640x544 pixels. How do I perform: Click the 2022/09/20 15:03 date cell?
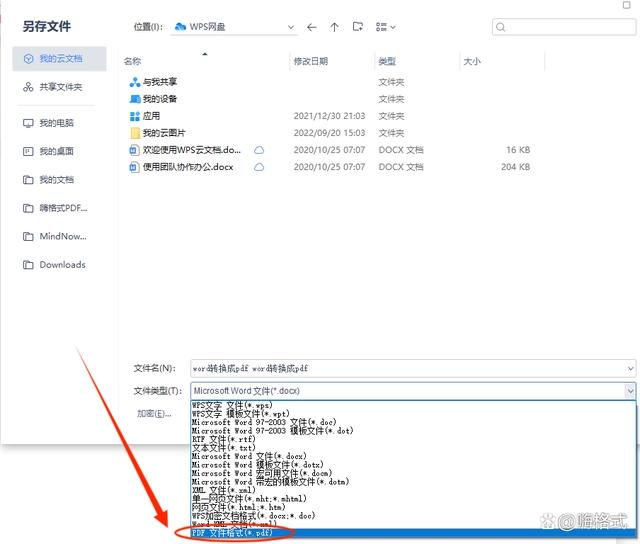pyautogui.click(x=329, y=133)
